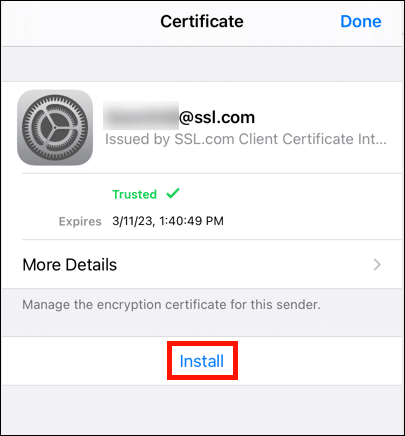Viewport: 405px width, 436px height.
Task: Click the 1:40:49 PM time portion of expiry
Action: tap(191, 221)
